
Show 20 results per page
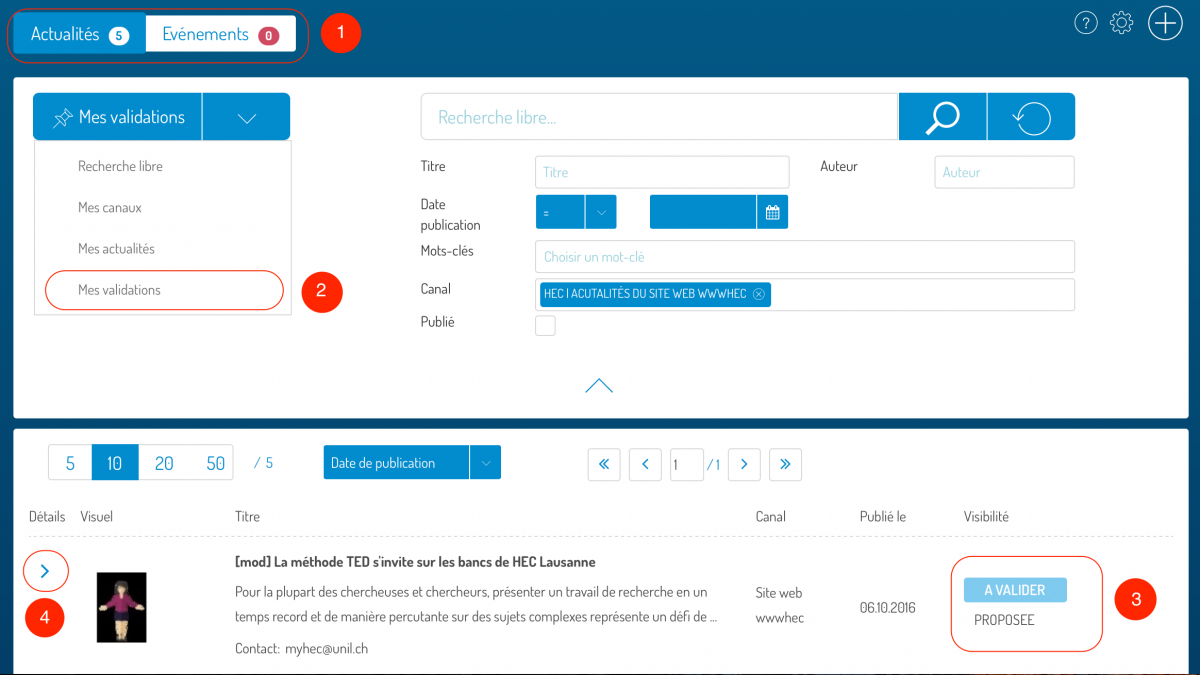164,463
